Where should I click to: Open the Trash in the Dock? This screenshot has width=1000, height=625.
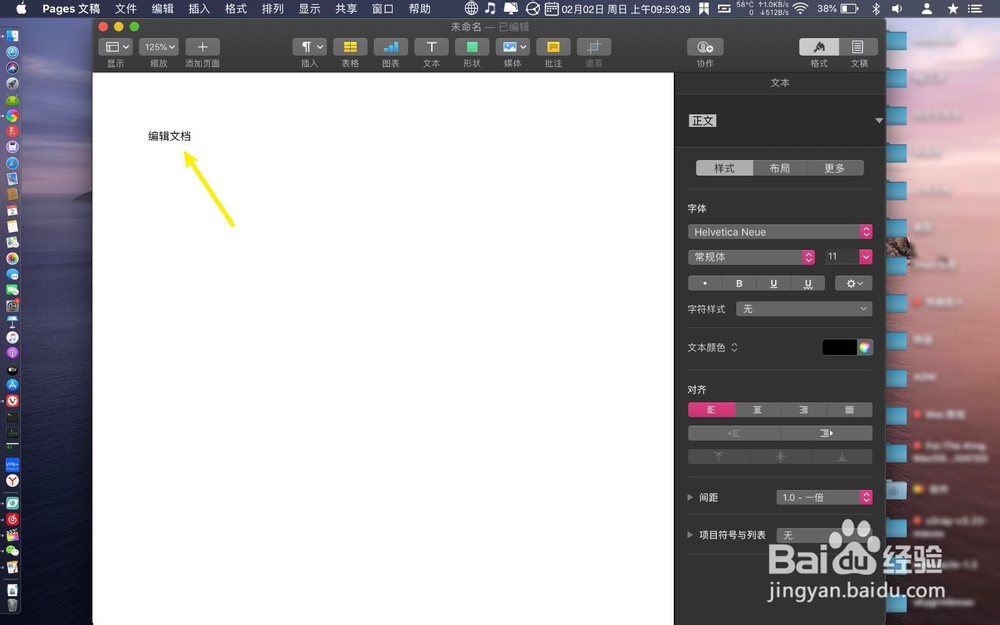tap(12, 605)
